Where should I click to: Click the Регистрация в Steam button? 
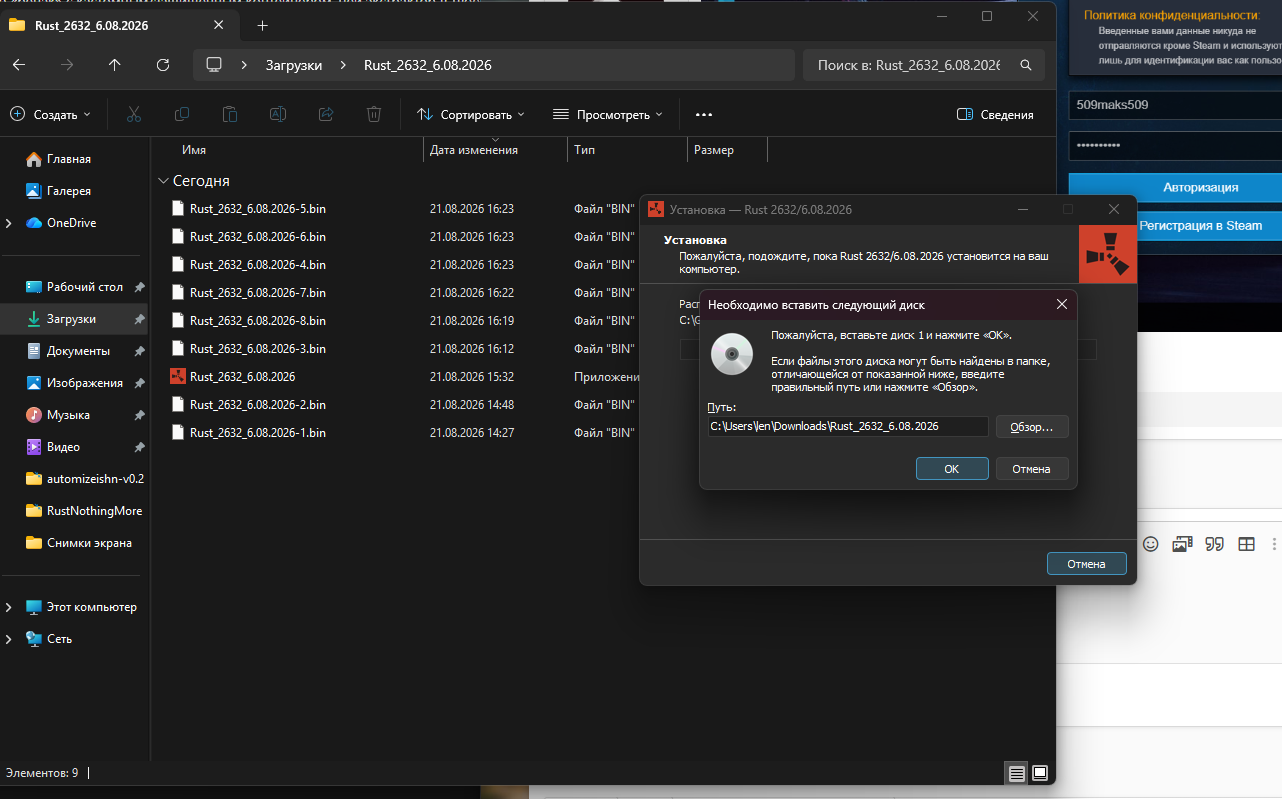tap(1175, 226)
